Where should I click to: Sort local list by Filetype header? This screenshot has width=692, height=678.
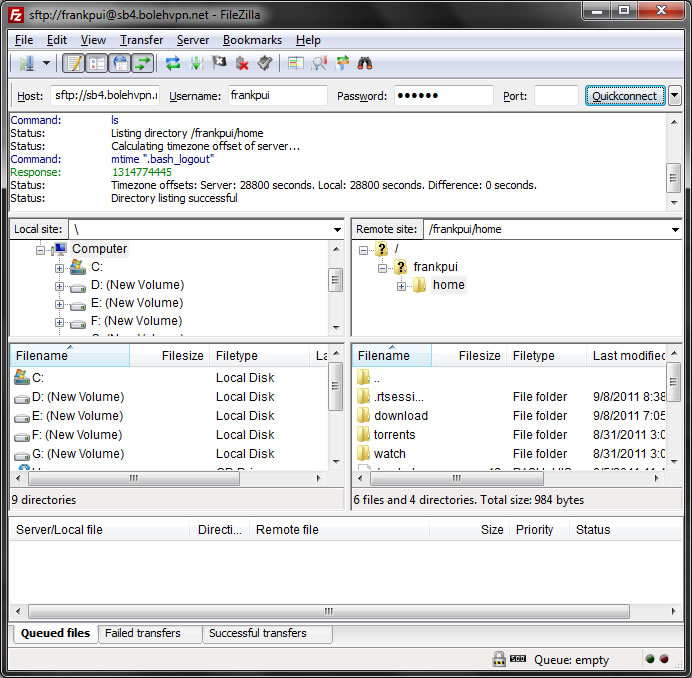pyautogui.click(x=259, y=356)
